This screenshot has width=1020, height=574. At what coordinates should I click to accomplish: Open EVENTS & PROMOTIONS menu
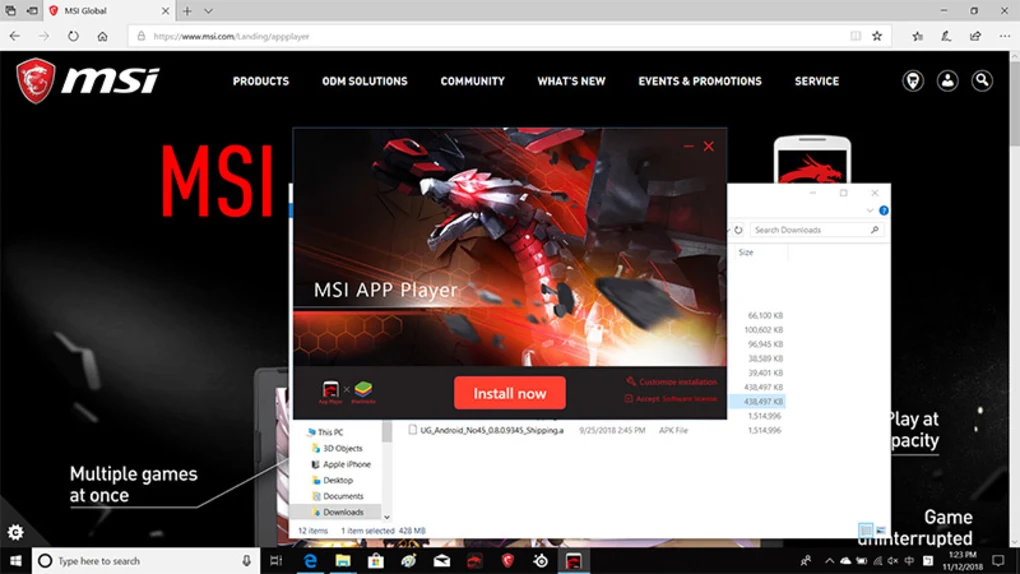pyautogui.click(x=699, y=81)
